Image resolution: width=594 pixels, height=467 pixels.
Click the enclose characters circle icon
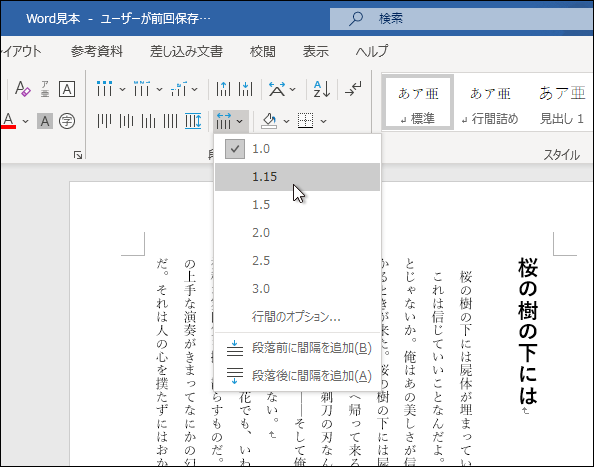pyautogui.click(x=67, y=121)
